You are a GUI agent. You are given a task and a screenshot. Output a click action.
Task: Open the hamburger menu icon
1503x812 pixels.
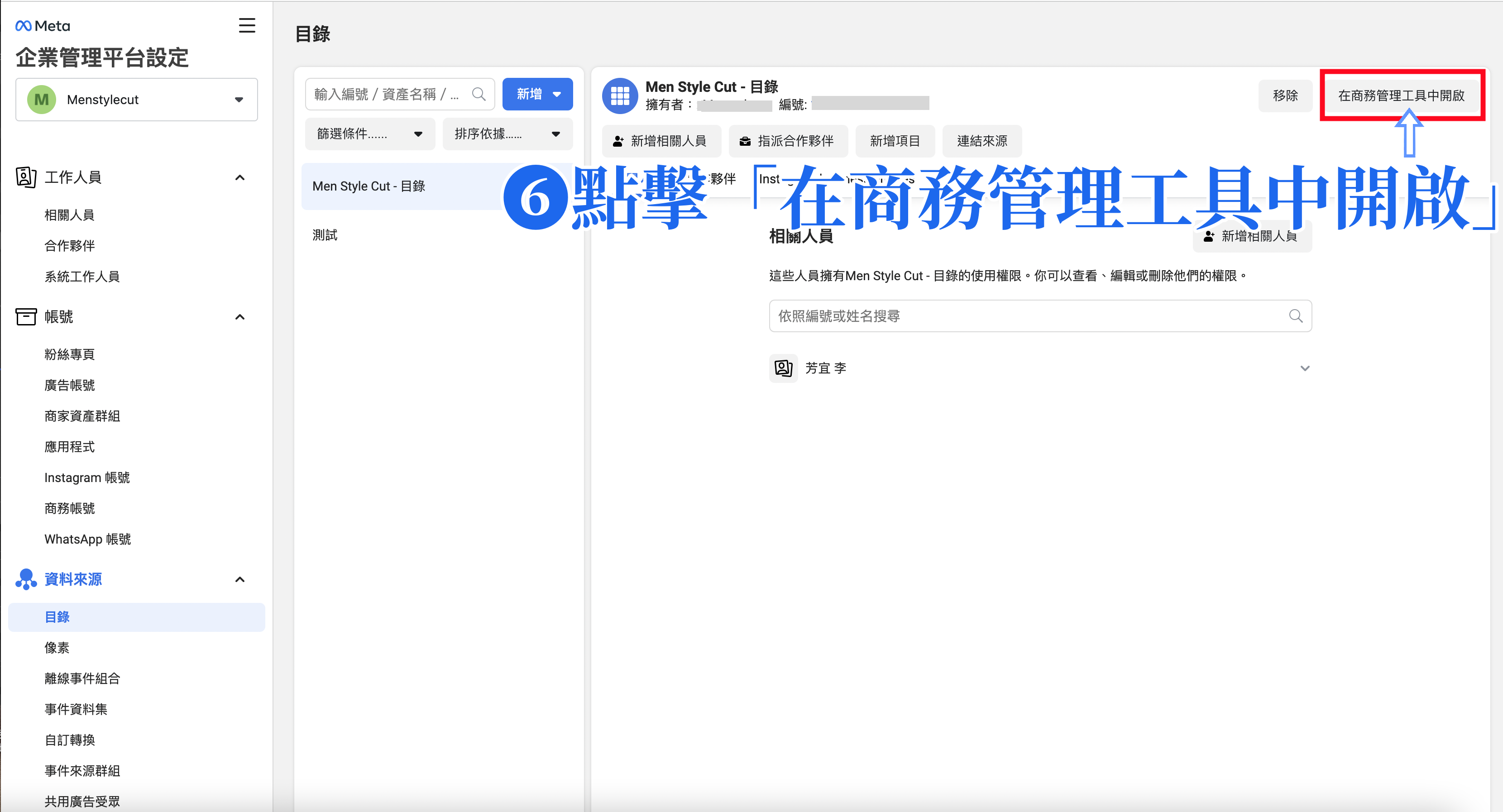pos(247,26)
